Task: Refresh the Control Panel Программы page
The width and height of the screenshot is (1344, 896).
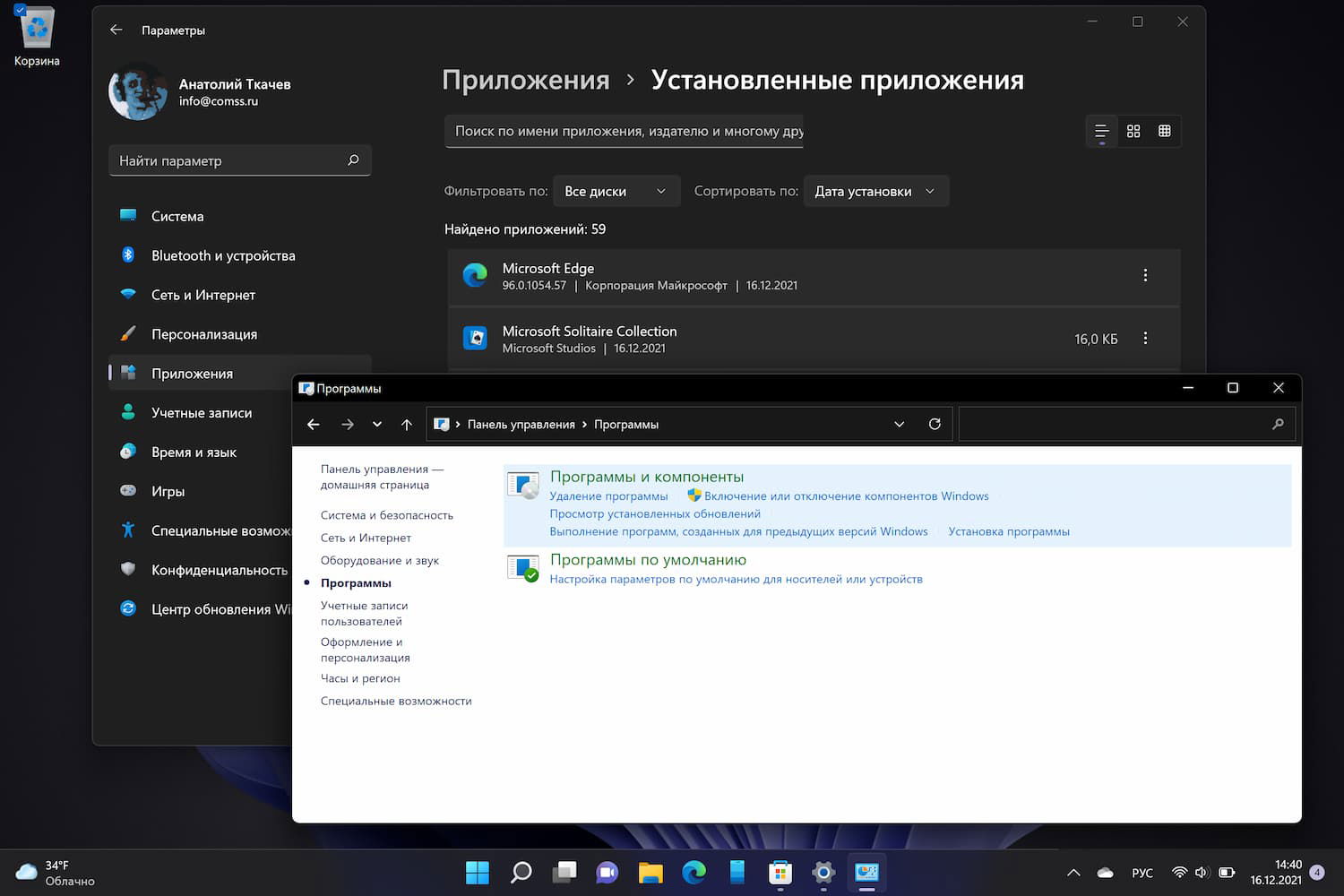Action: (935, 424)
